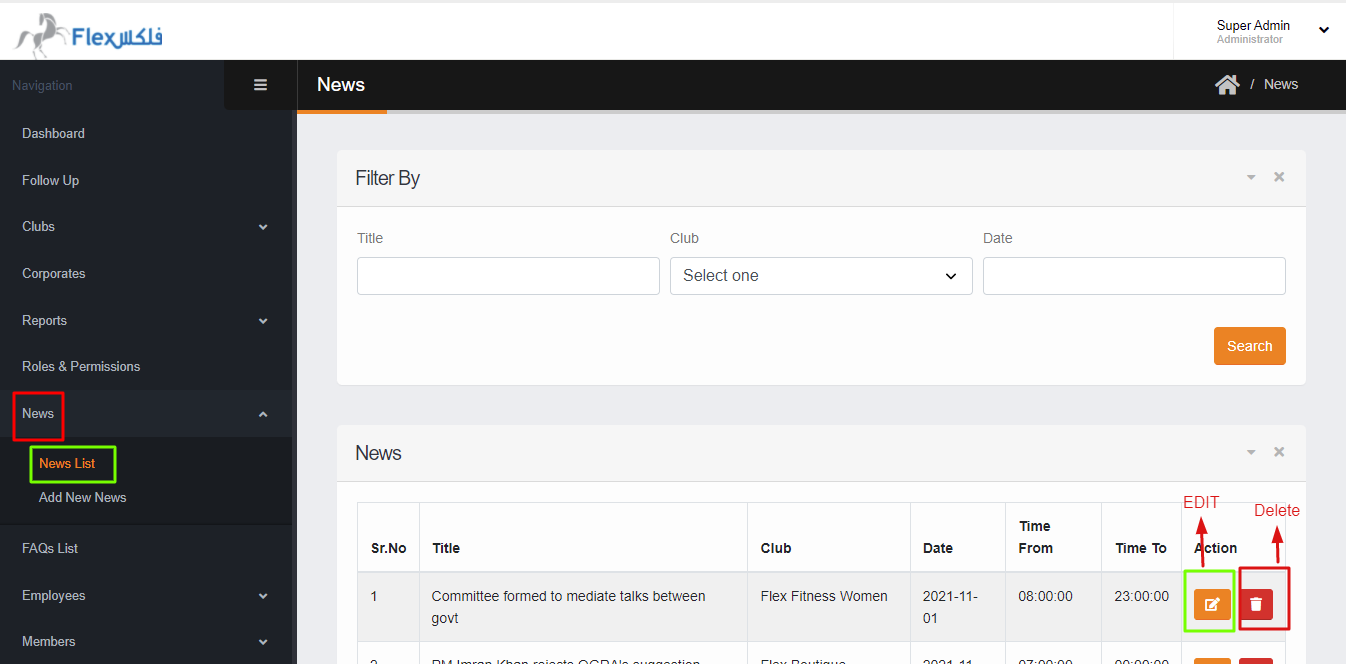Close the News table panel
This screenshot has width=1346, height=664.
(x=1279, y=452)
